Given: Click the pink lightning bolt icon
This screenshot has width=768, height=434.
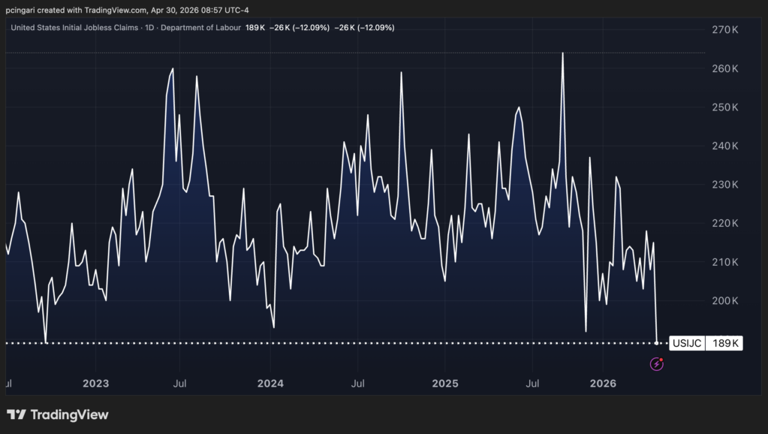Looking at the screenshot, I should (657, 364).
